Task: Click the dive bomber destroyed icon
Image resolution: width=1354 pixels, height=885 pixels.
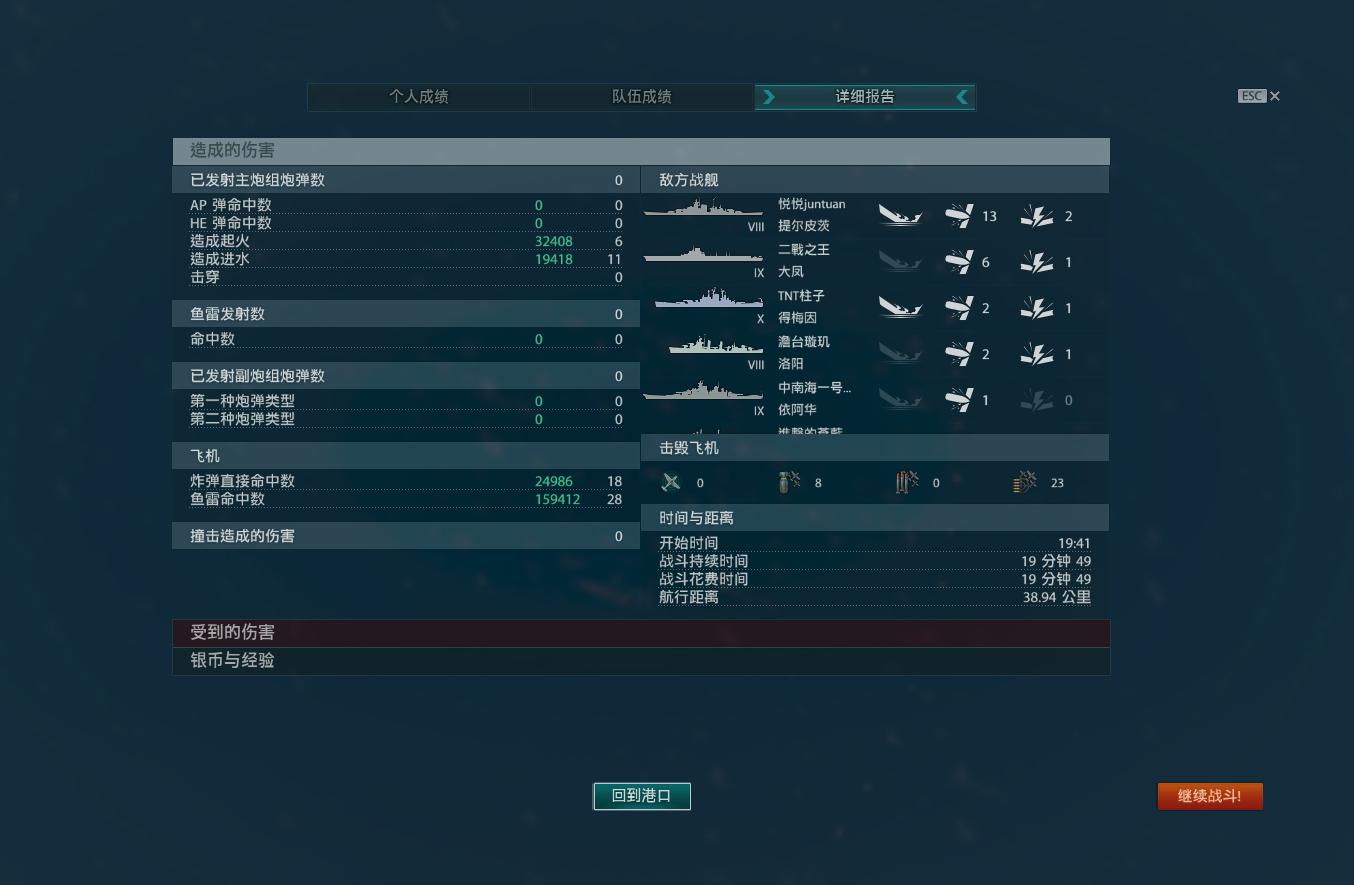Action: (x=789, y=483)
